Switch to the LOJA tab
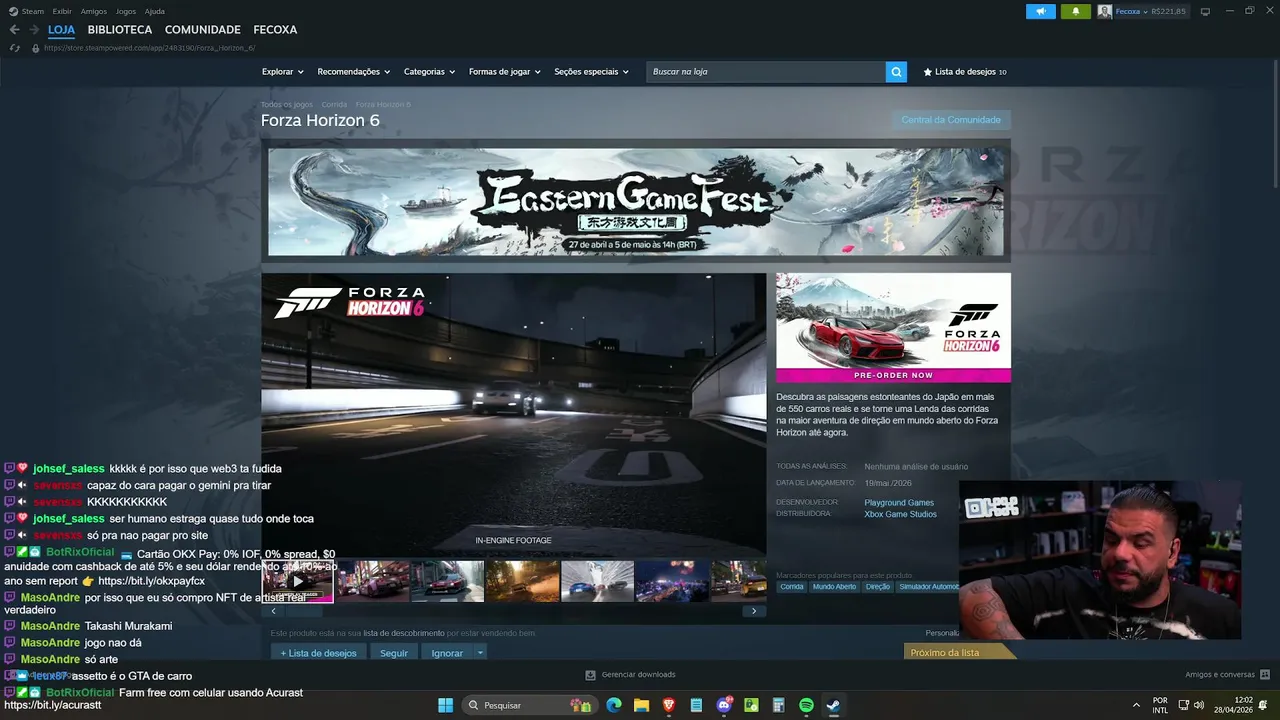This screenshot has height=720, width=1280. pos(61,30)
